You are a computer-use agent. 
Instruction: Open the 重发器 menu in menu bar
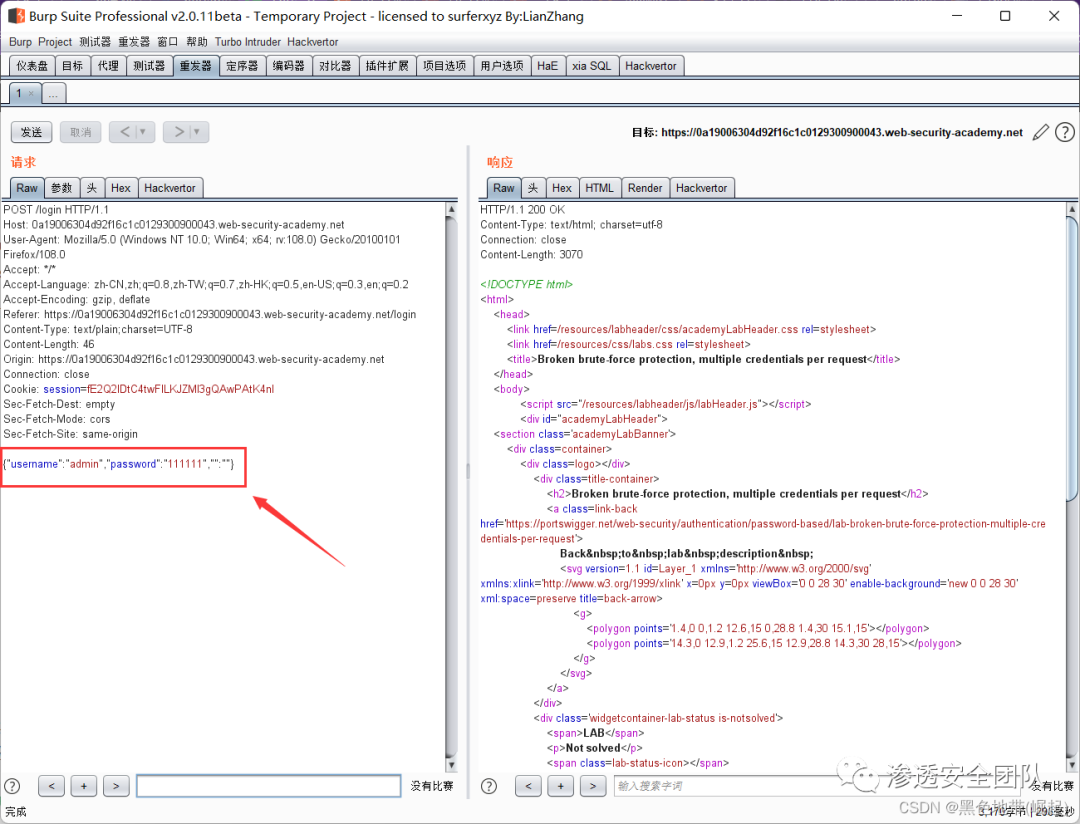coord(134,42)
